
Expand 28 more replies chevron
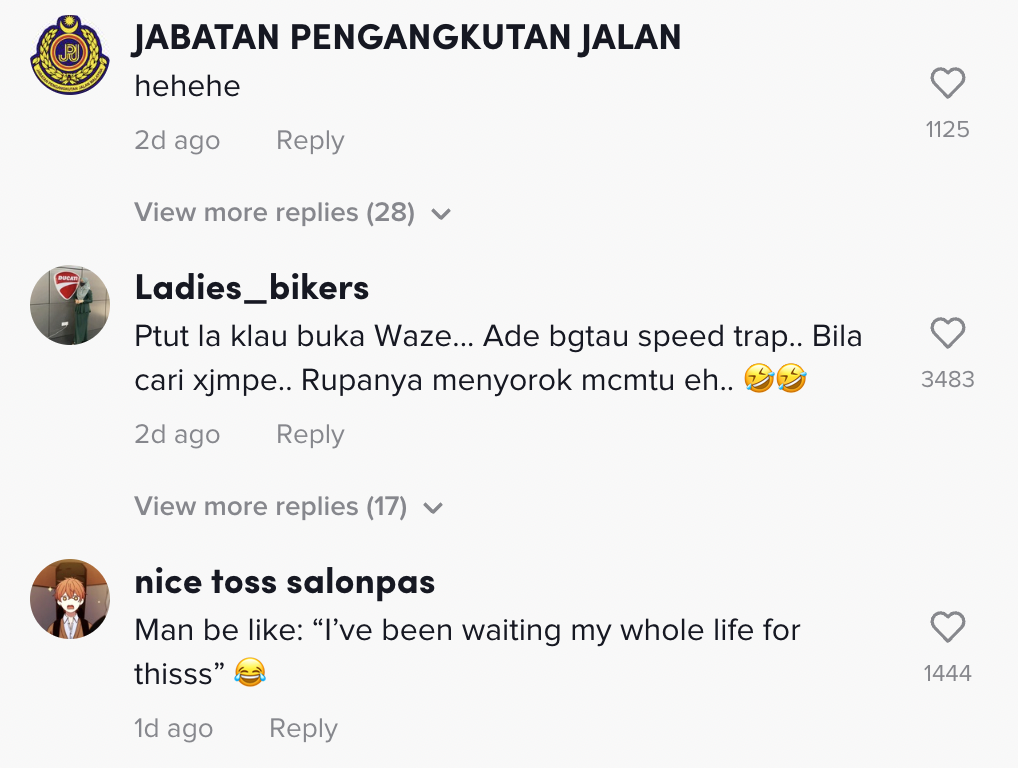click(441, 214)
